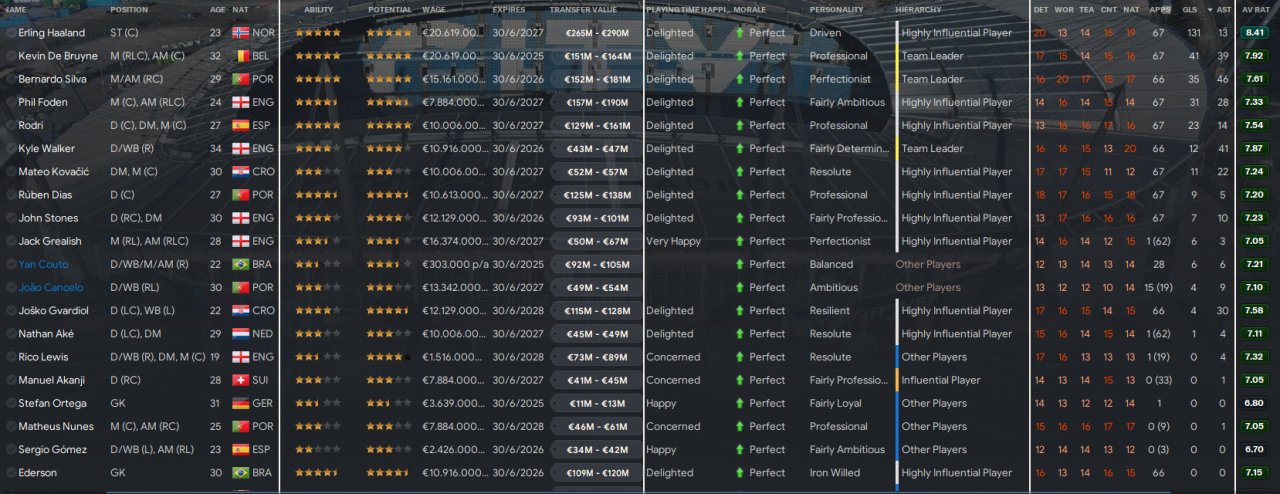Tick the selection circle beside Kevin De Bruyne
This screenshot has height=494, width=1280.
[x=10, y=56]
